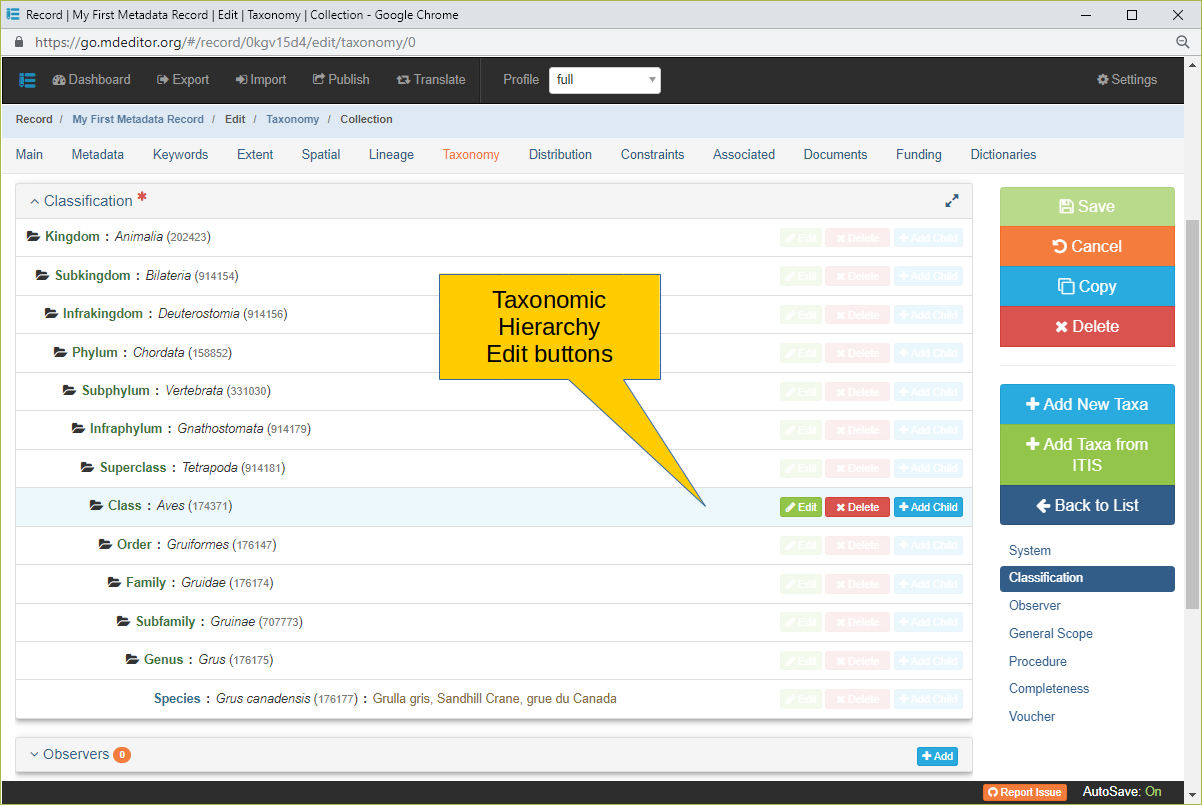Viewport: 1202px width, 805px height.
Task: Click Edit on the Species Grus canadensis row
Action: click(801, 699)
